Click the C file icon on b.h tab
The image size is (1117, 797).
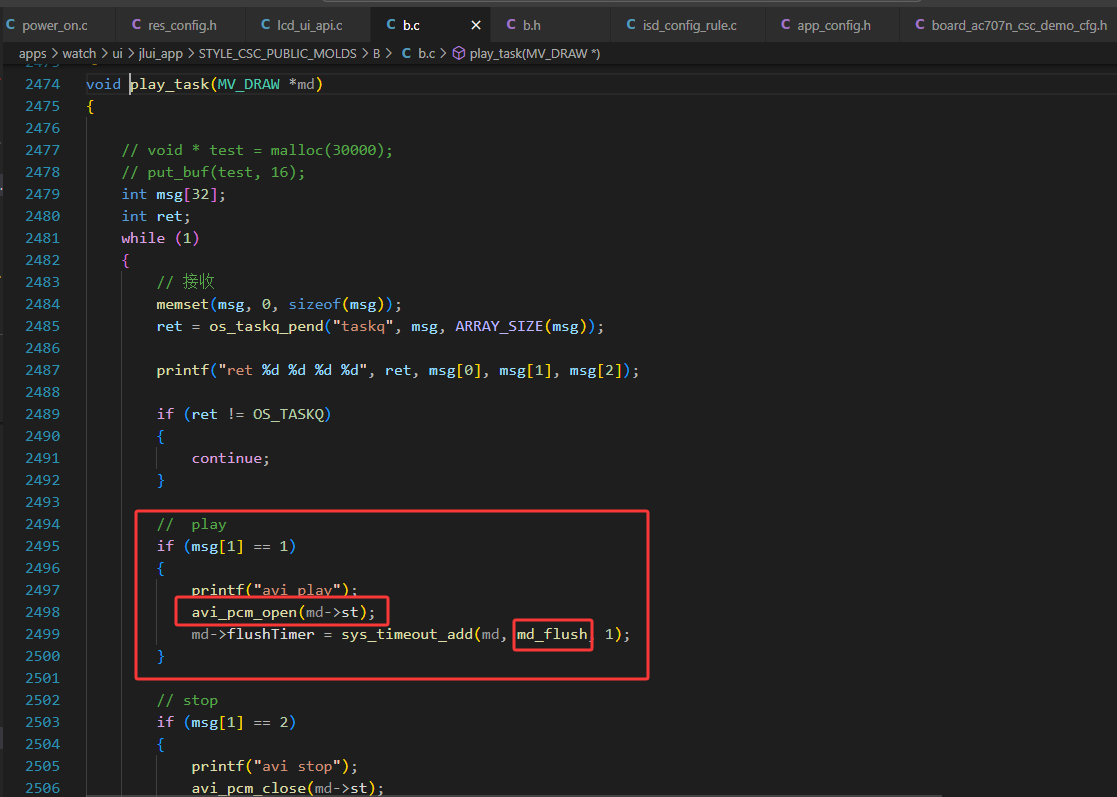click(511, 25)
